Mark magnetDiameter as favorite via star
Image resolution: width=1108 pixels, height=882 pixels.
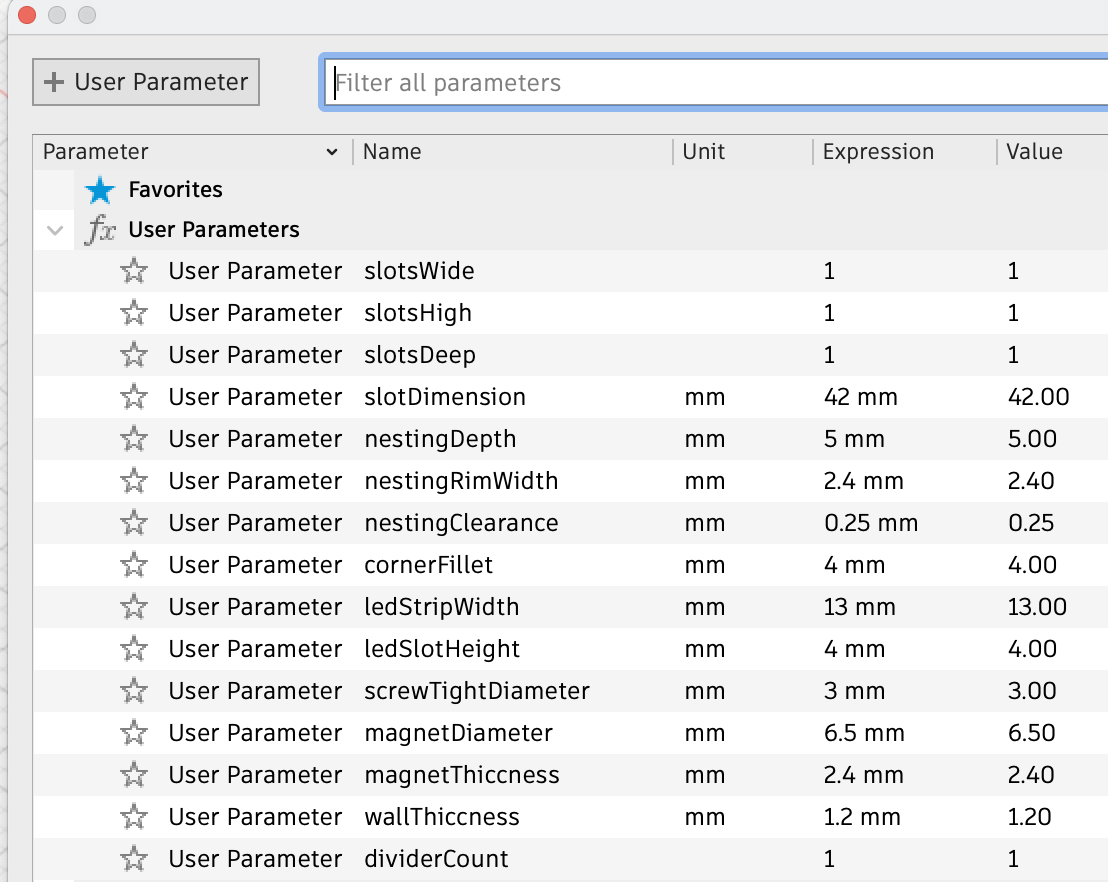point(134,733)
